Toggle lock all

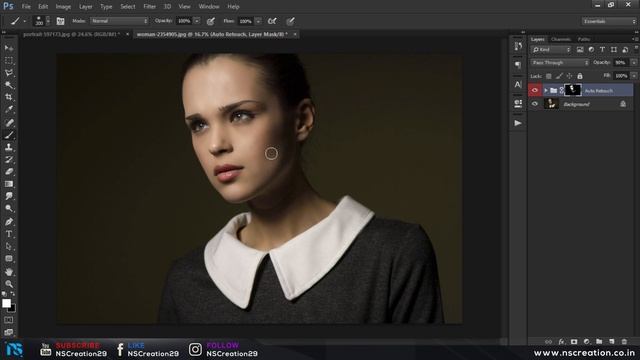pos(580,76)
